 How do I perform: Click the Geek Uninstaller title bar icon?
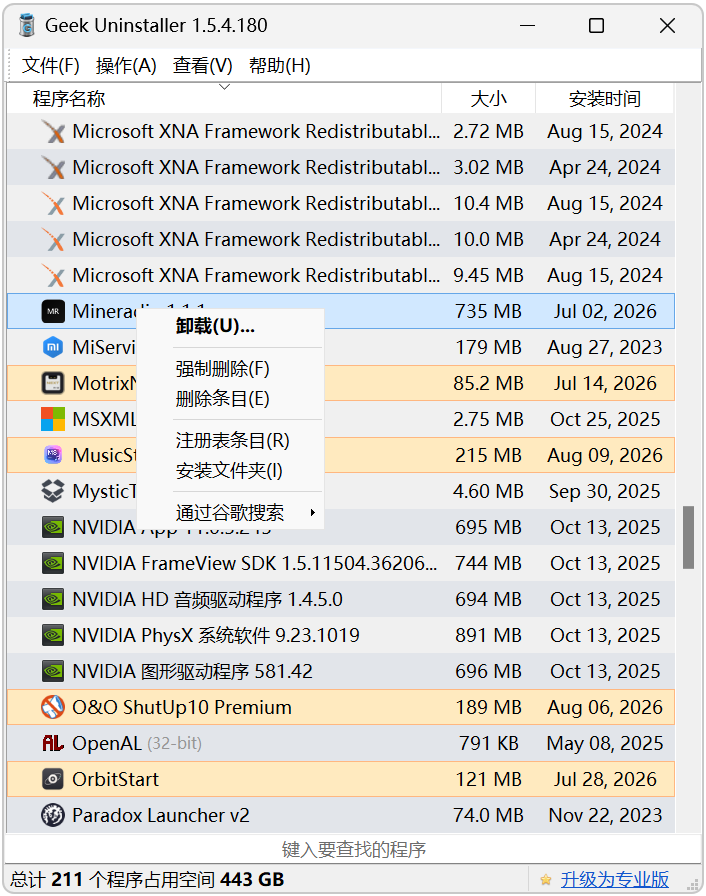26,25
